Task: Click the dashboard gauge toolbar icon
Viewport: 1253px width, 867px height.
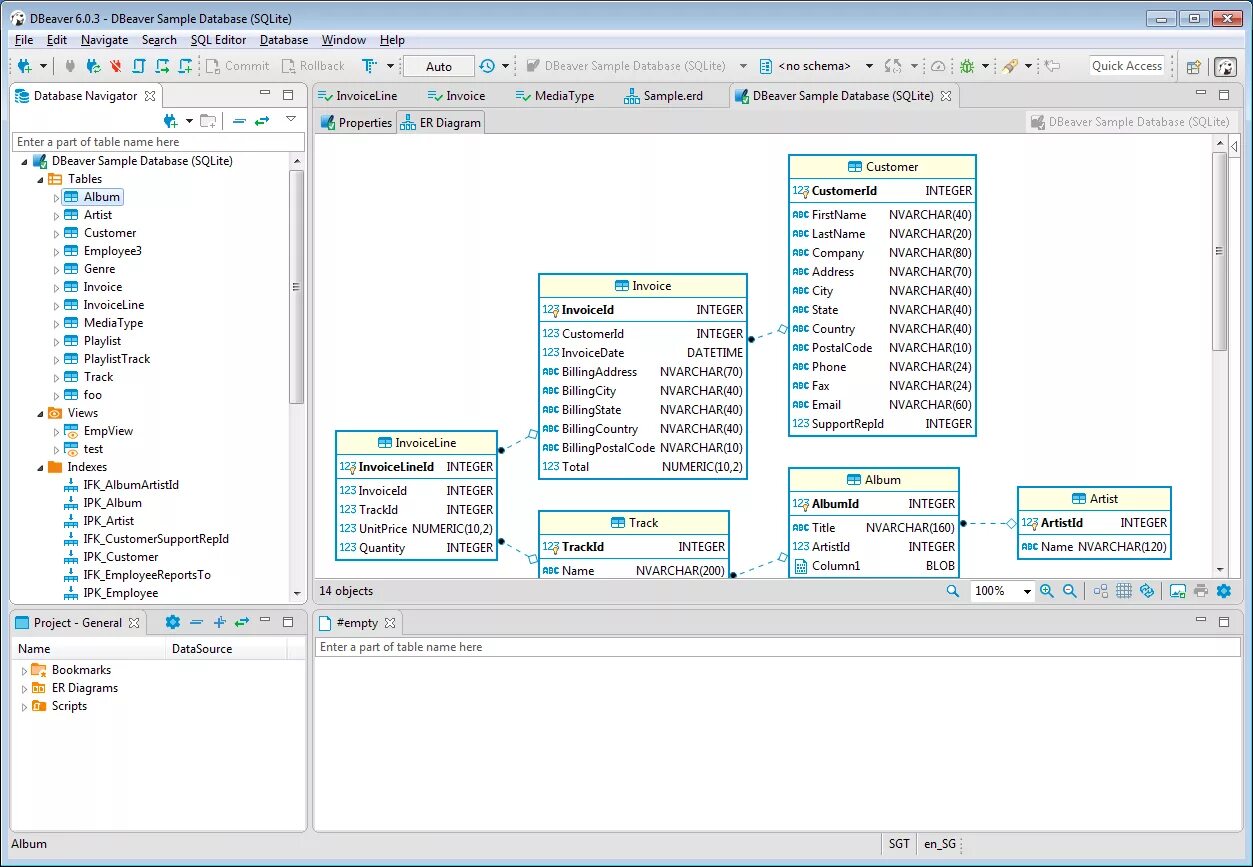Action: coord(938,66)
